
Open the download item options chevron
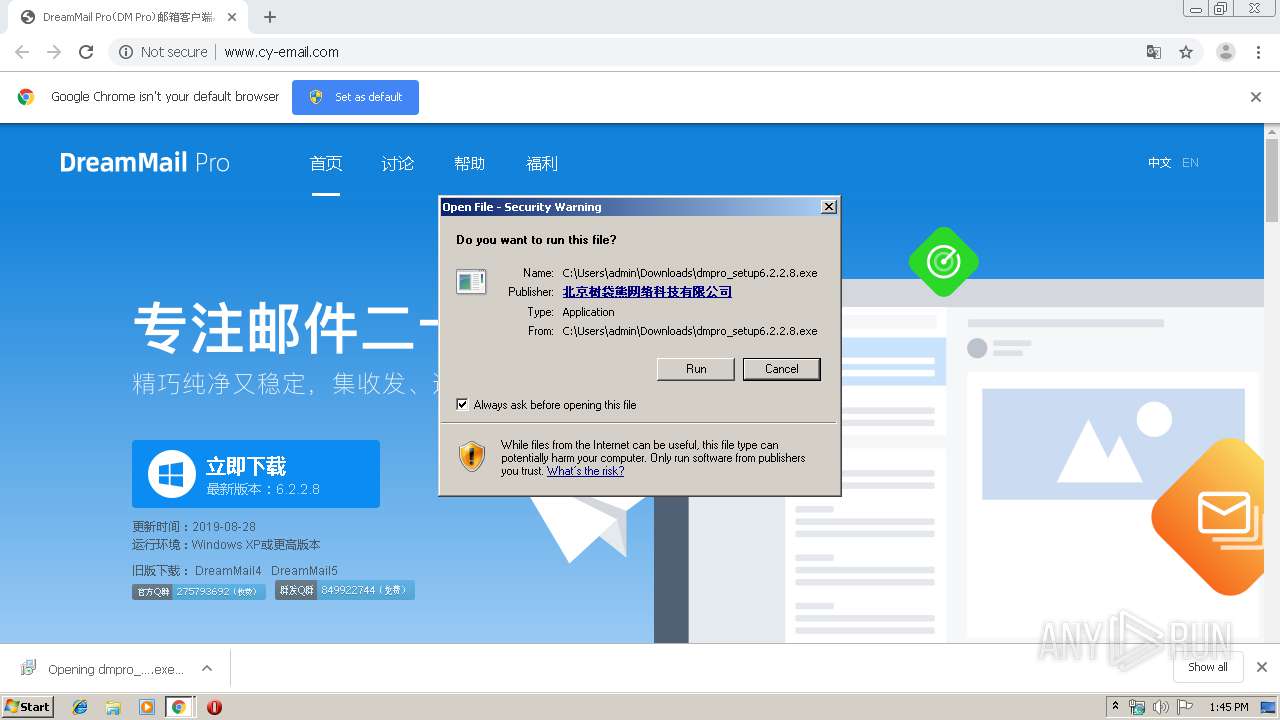point(207,668)
